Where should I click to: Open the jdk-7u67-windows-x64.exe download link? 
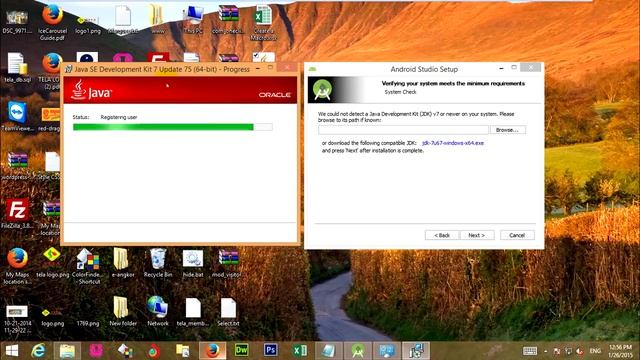[453, 143]
